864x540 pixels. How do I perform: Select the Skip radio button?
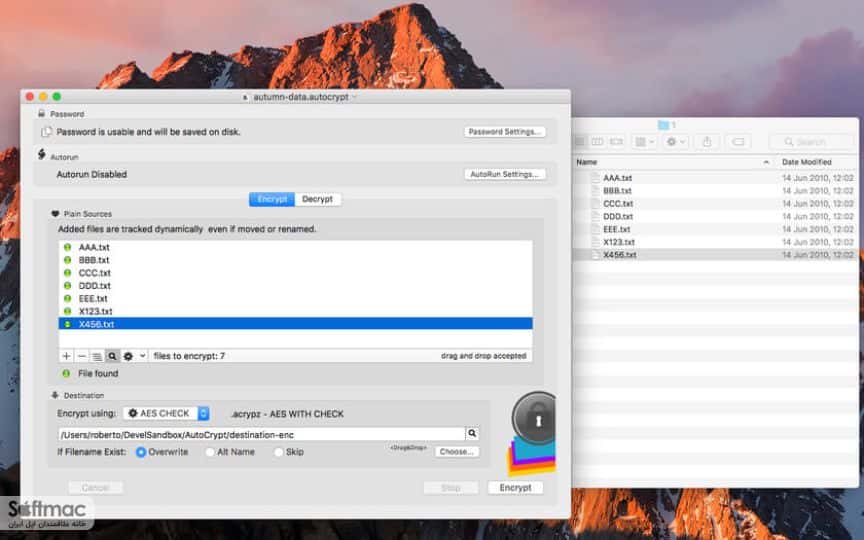tap(279, 452)
